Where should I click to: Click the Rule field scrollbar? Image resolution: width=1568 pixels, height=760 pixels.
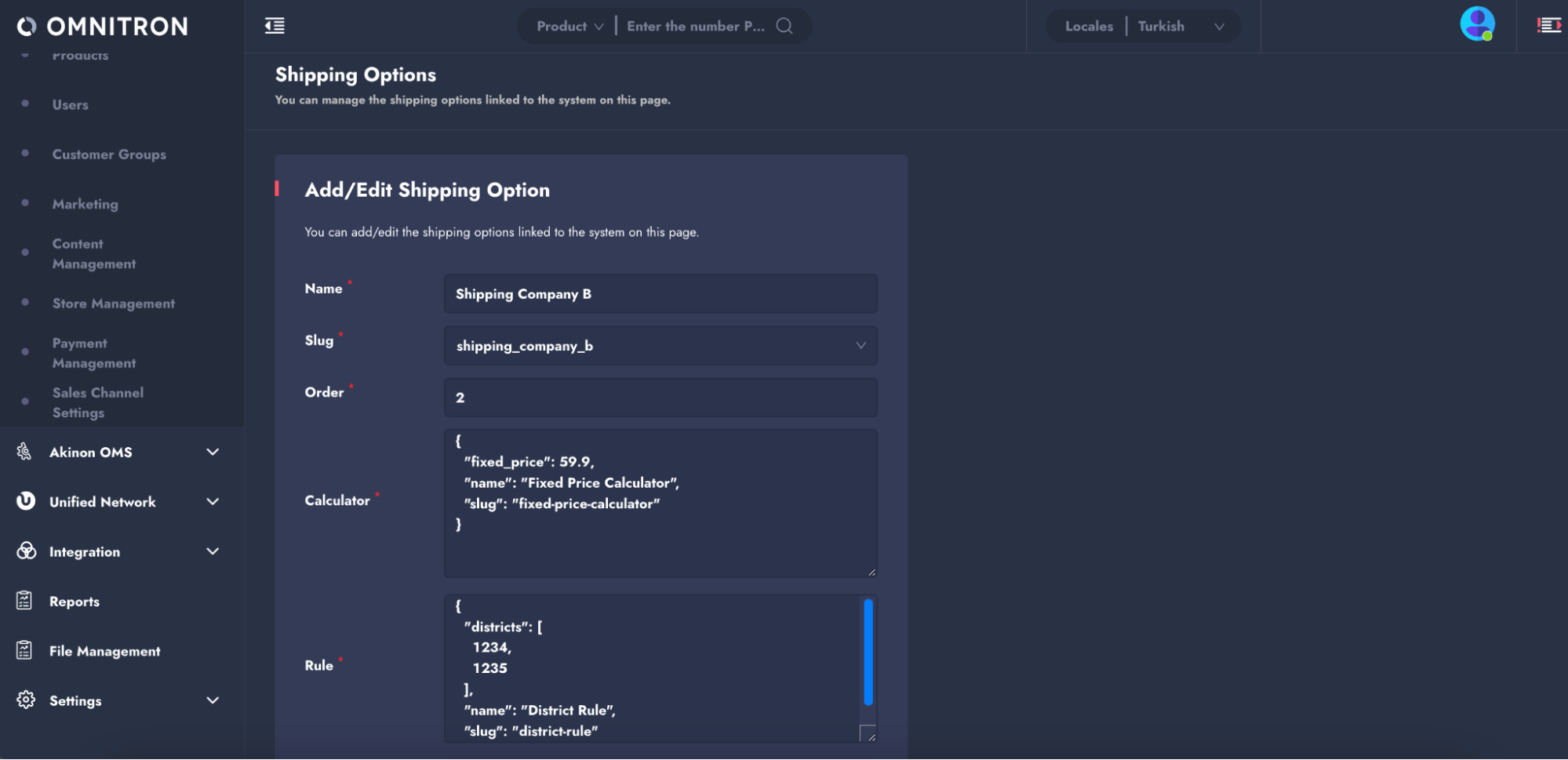(868, 653)
